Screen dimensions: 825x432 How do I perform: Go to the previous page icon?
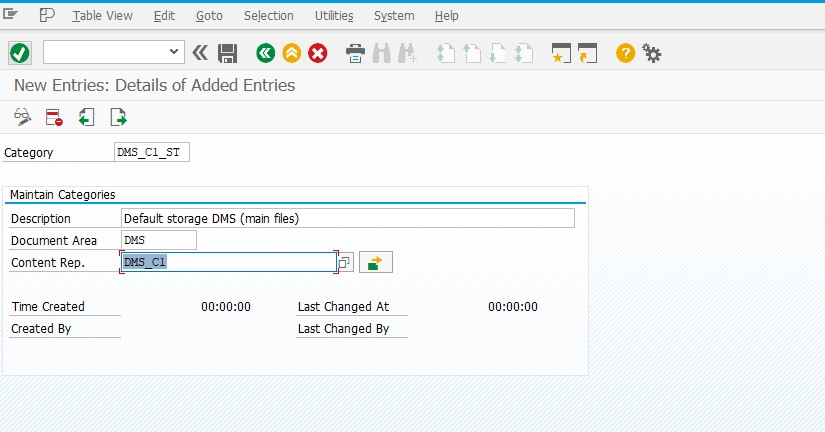471,53
